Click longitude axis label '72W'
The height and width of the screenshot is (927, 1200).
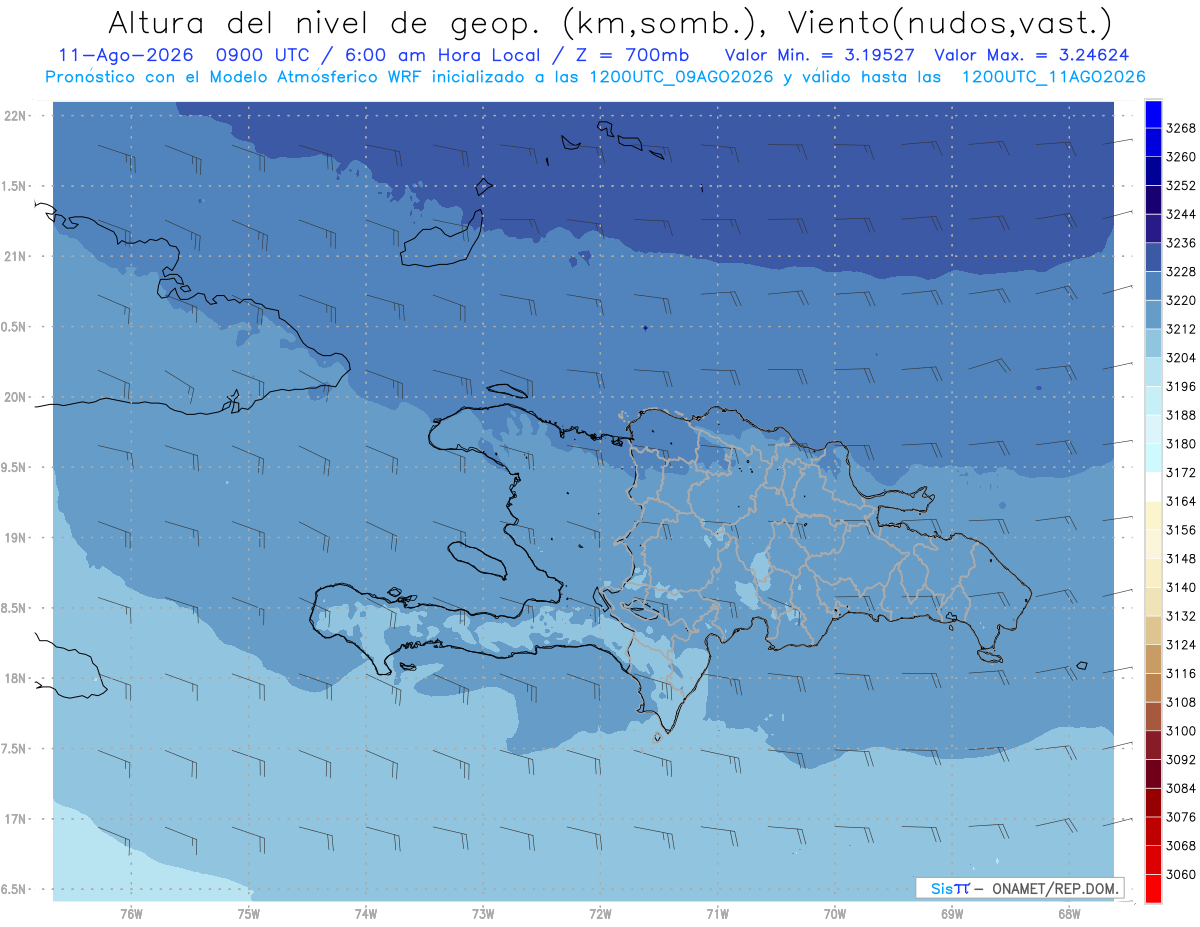[x=600, y=914]
